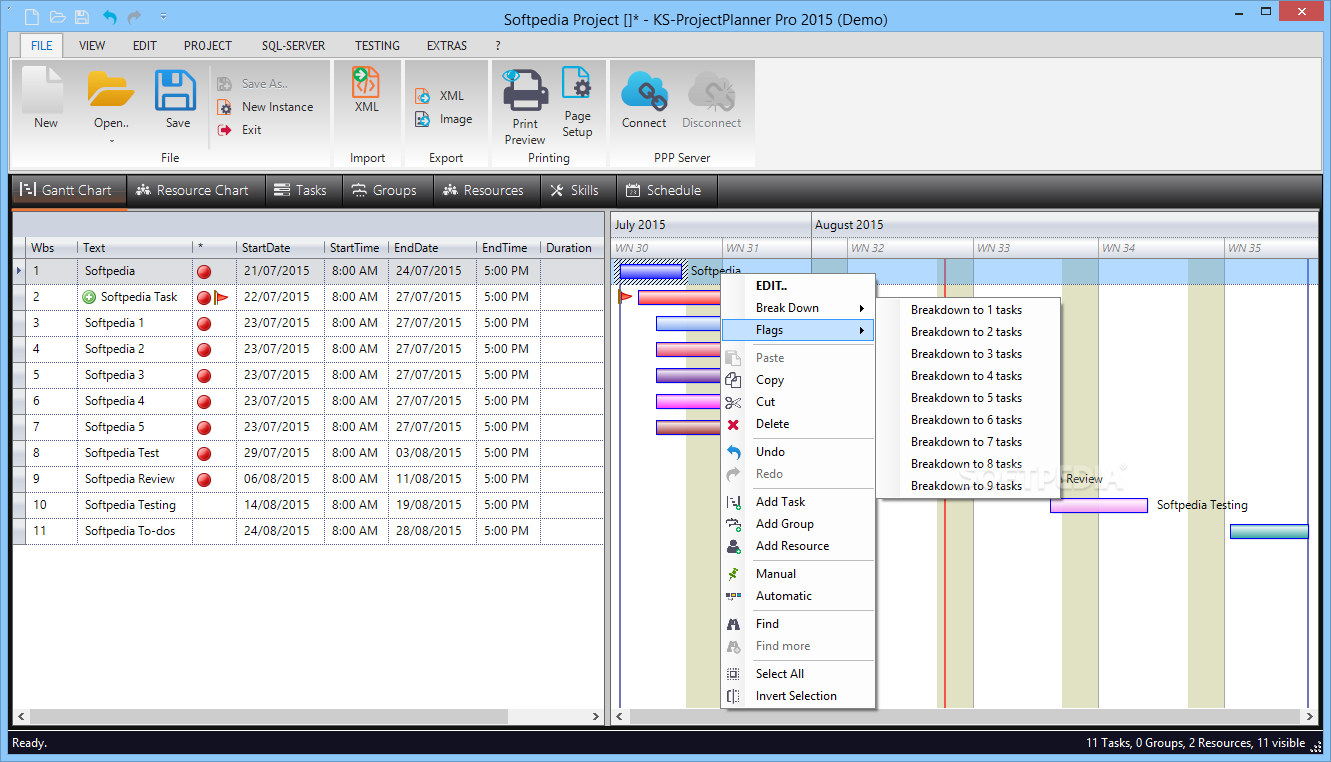
Task: Click the red flag icon on Softpedia Task row
Action: pyautogui.click(x=221, y=297)
